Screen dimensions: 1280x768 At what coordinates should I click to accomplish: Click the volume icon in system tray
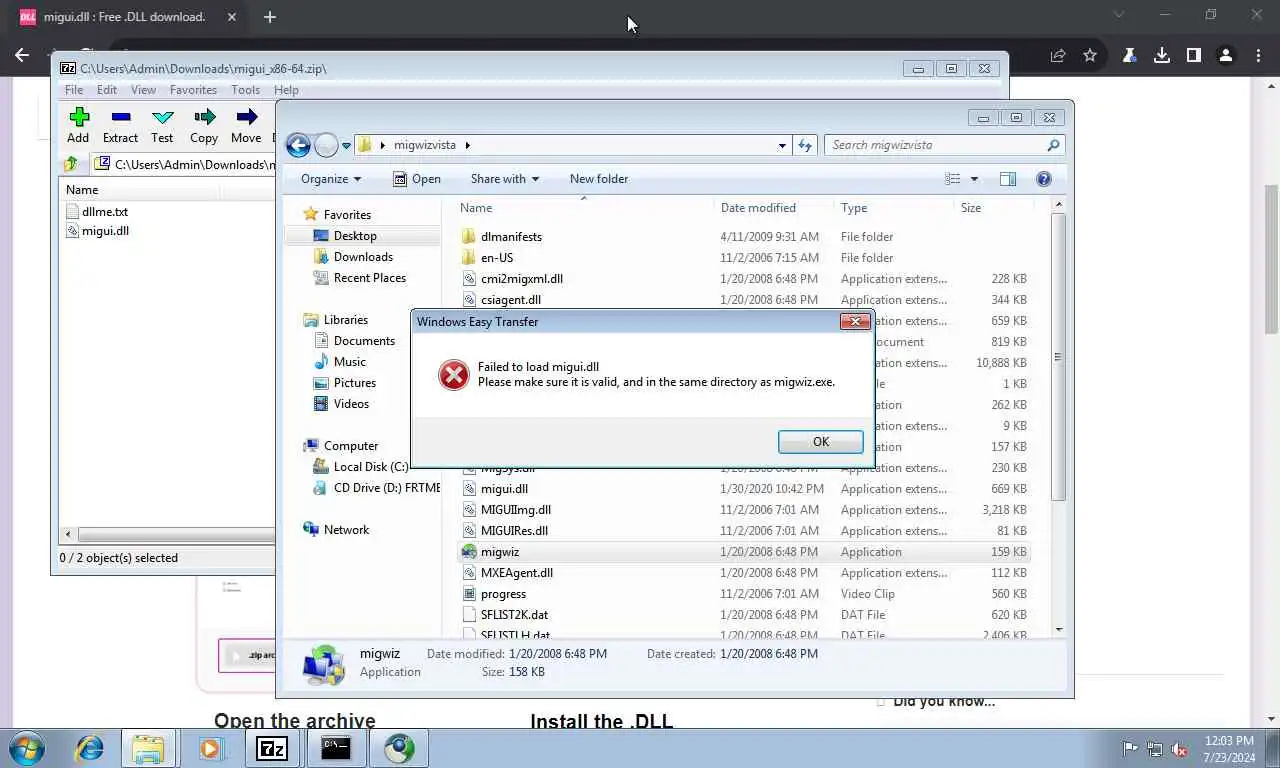pyautogui.click(x=1178, y=748)
